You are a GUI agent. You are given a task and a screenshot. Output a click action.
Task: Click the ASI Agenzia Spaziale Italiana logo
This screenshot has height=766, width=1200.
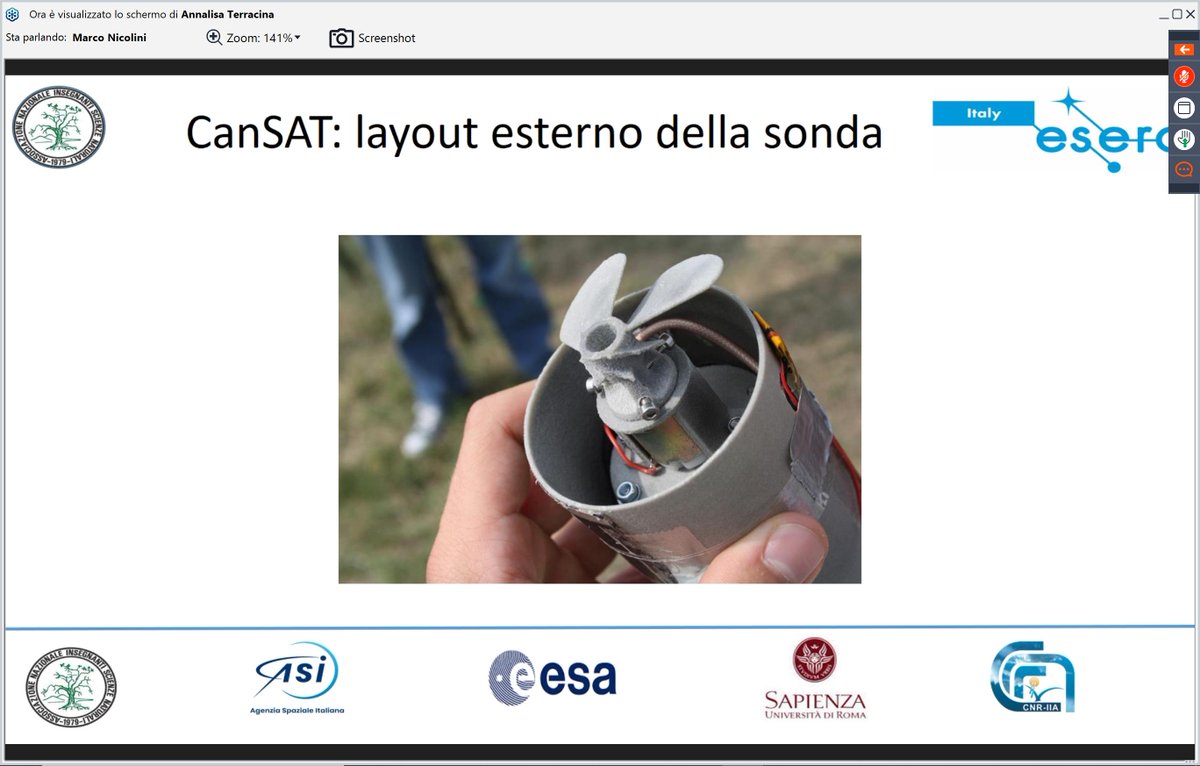[x=297, y=680]
